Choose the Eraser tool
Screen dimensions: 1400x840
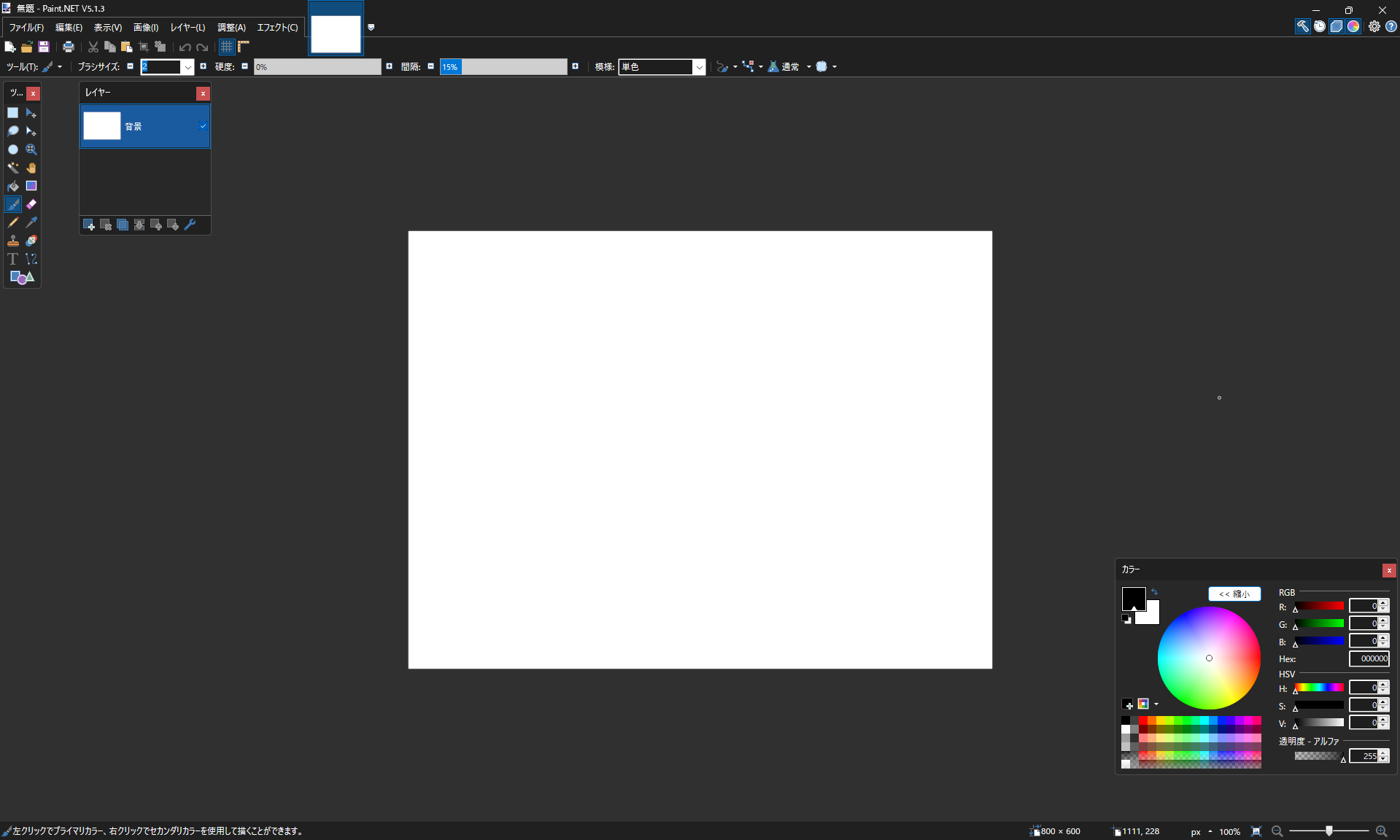(x=31, y=204)
